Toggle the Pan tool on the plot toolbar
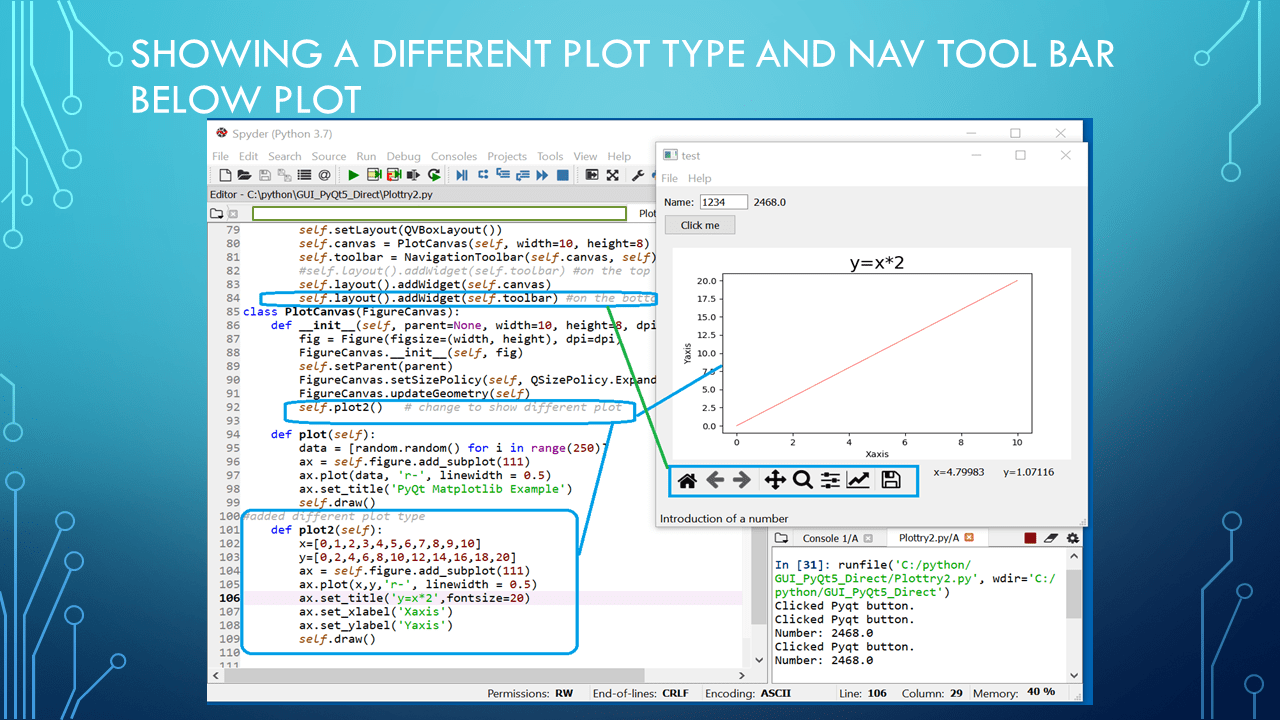Screen dimensions: 1280x720 pyautogui.click(x=775, y=480)
